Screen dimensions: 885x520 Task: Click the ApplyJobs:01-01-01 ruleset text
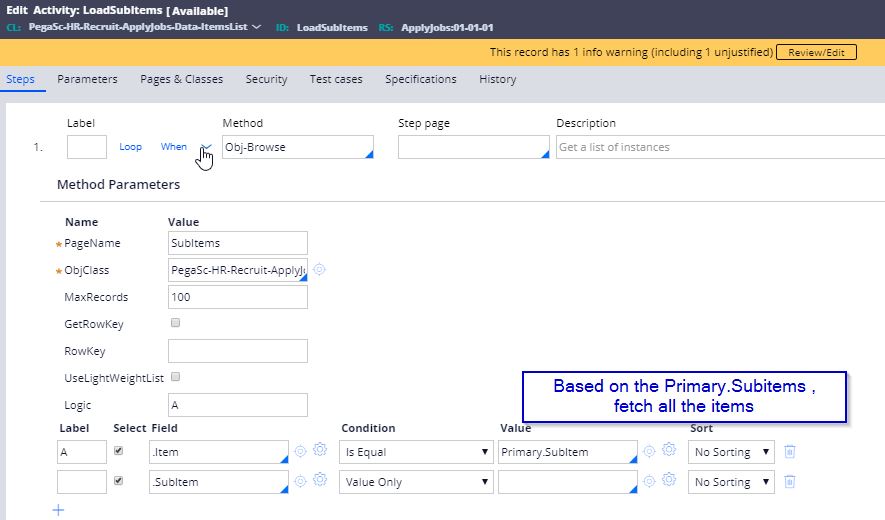coord(447,27)
